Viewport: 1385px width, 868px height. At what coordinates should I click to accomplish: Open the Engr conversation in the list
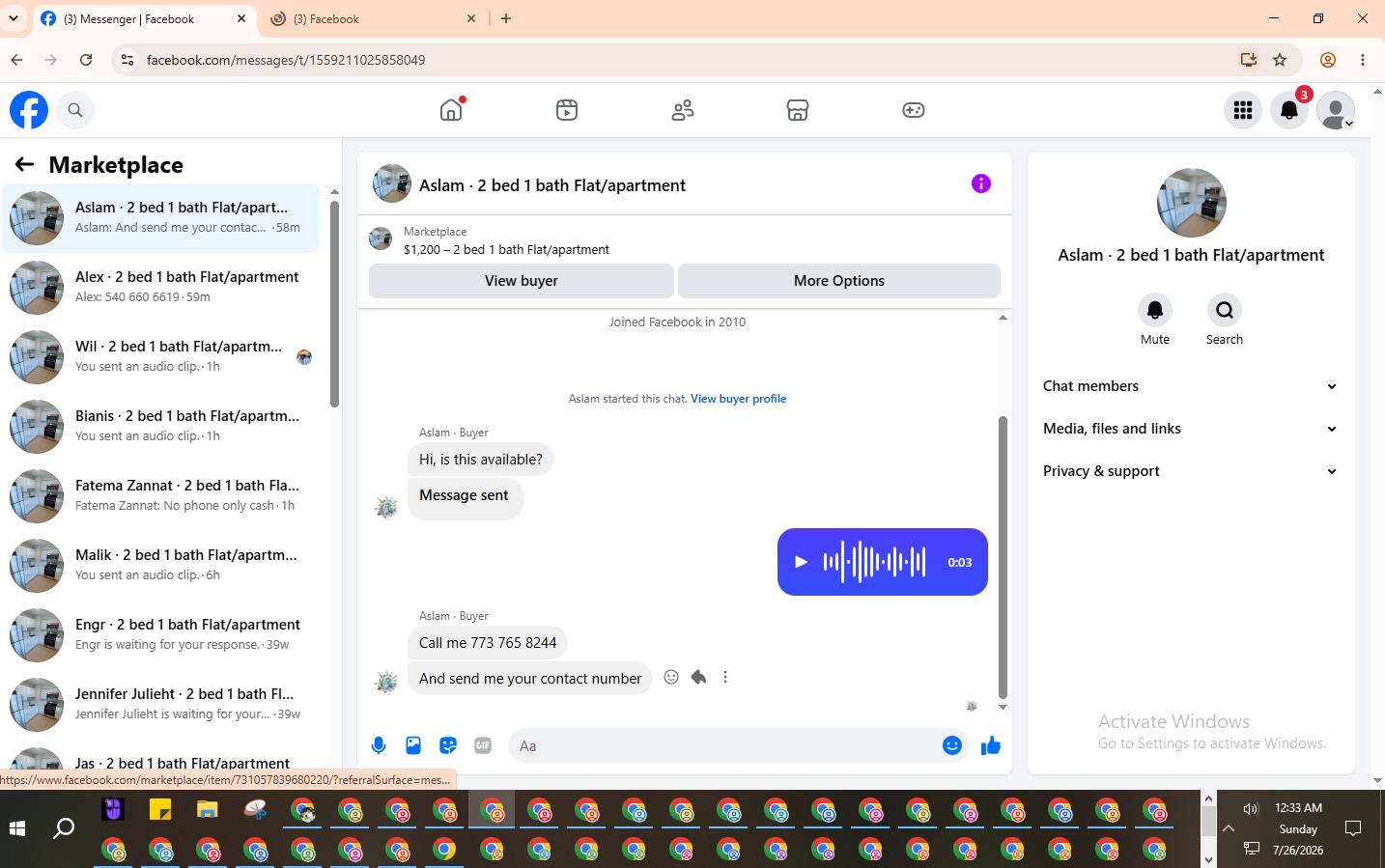coord(161,635)
